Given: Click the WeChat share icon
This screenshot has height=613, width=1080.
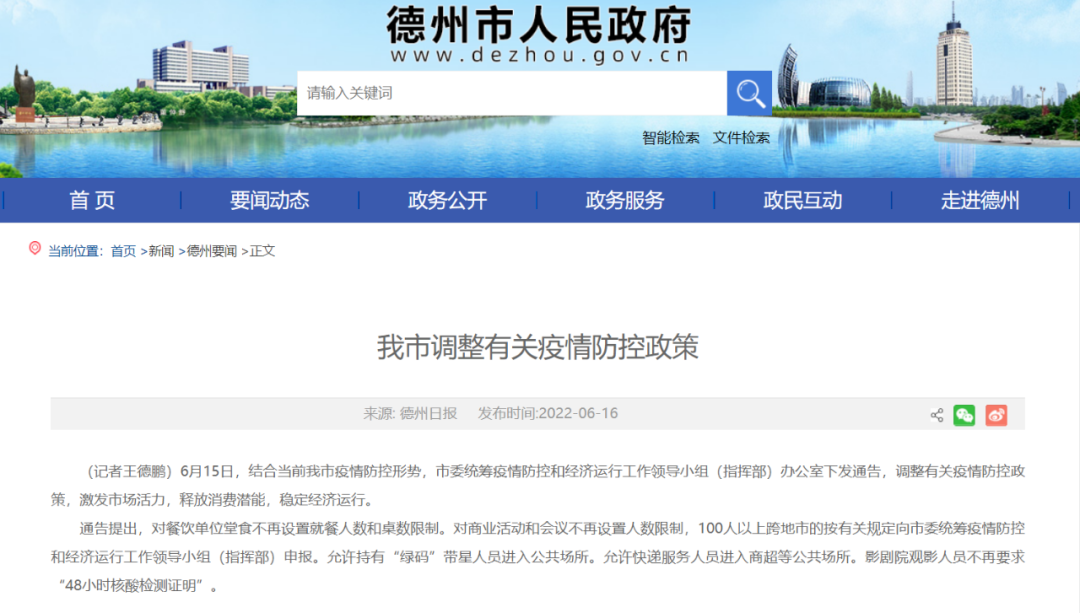Looking at the screenshot, I should [x=964, y=414].
